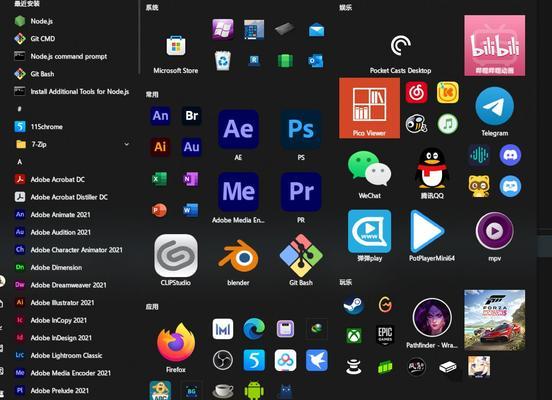Open the Steam small tile

tap(353, 305)
